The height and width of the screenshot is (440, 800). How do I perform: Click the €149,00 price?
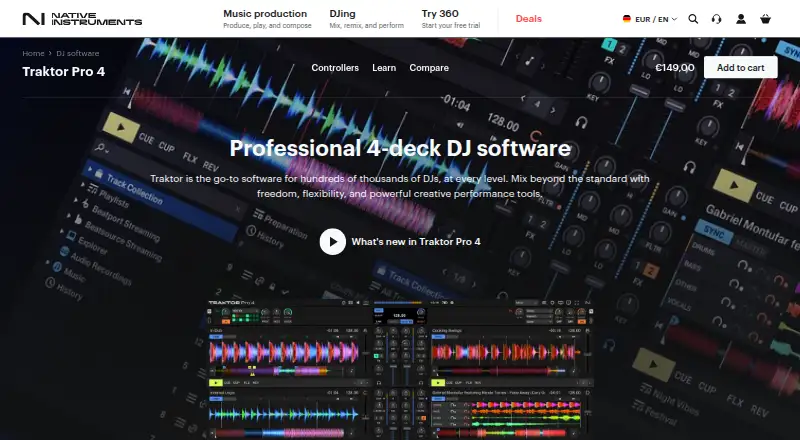point(674,67)
